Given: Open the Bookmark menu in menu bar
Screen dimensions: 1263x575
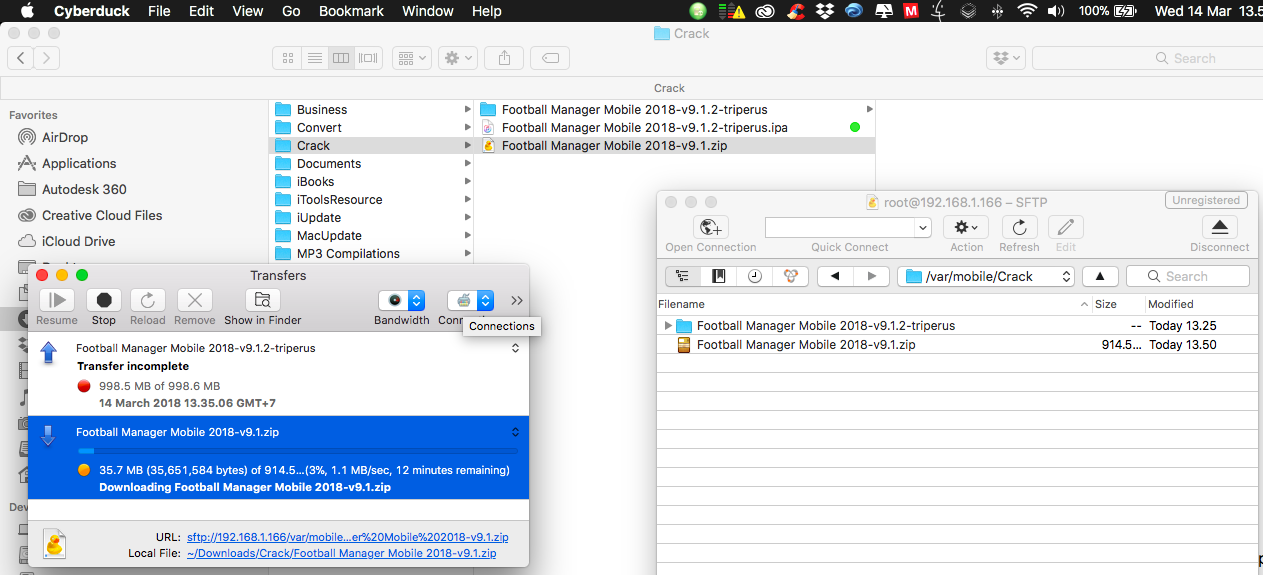Looking at the screenshot, I should pos(351,11).
